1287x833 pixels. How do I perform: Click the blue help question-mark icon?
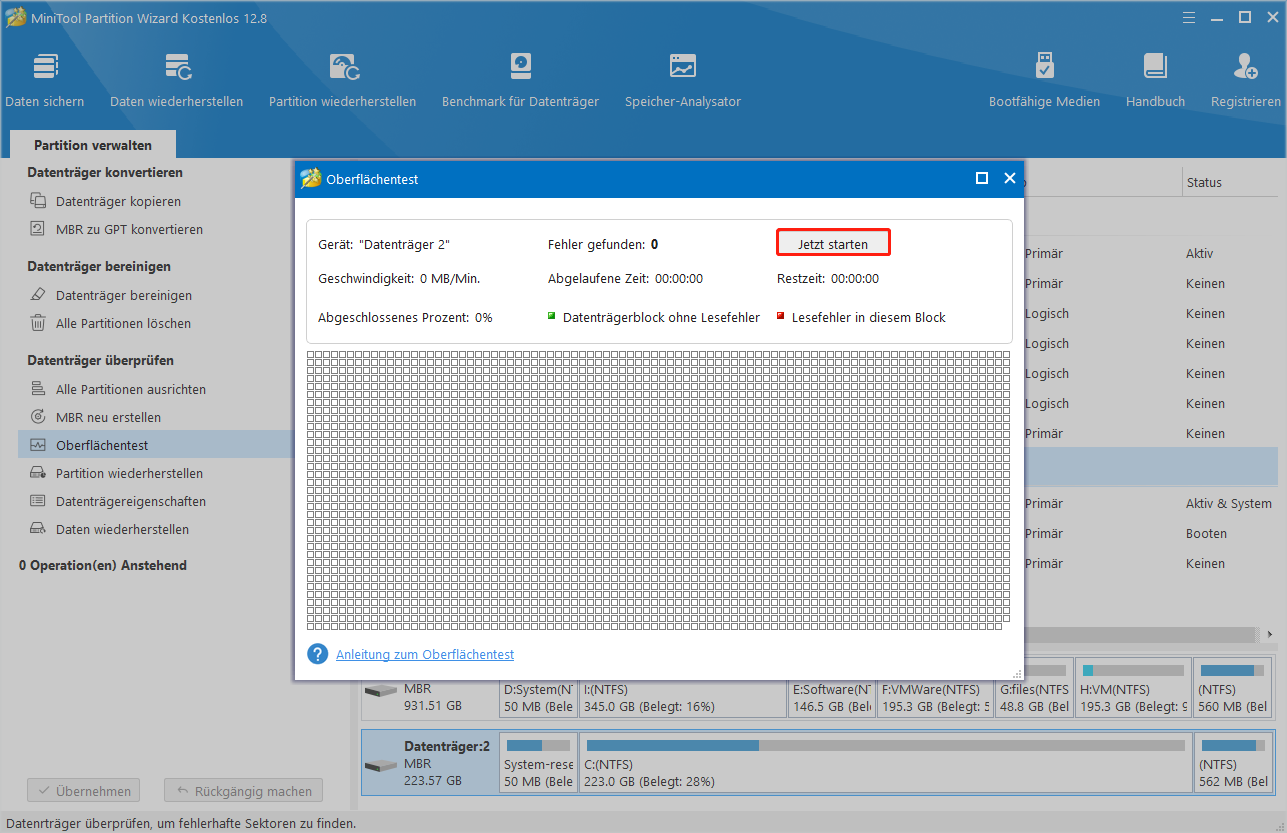click(318, 654)
